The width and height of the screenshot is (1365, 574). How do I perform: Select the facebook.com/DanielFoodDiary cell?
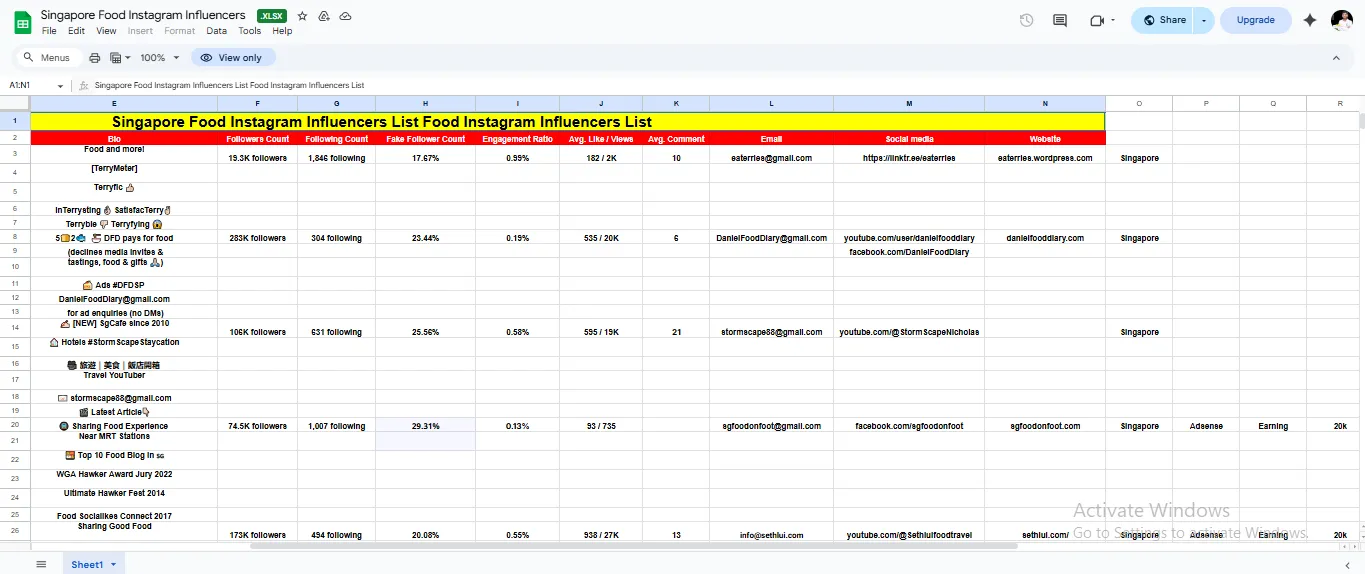(x=909, y=252)
